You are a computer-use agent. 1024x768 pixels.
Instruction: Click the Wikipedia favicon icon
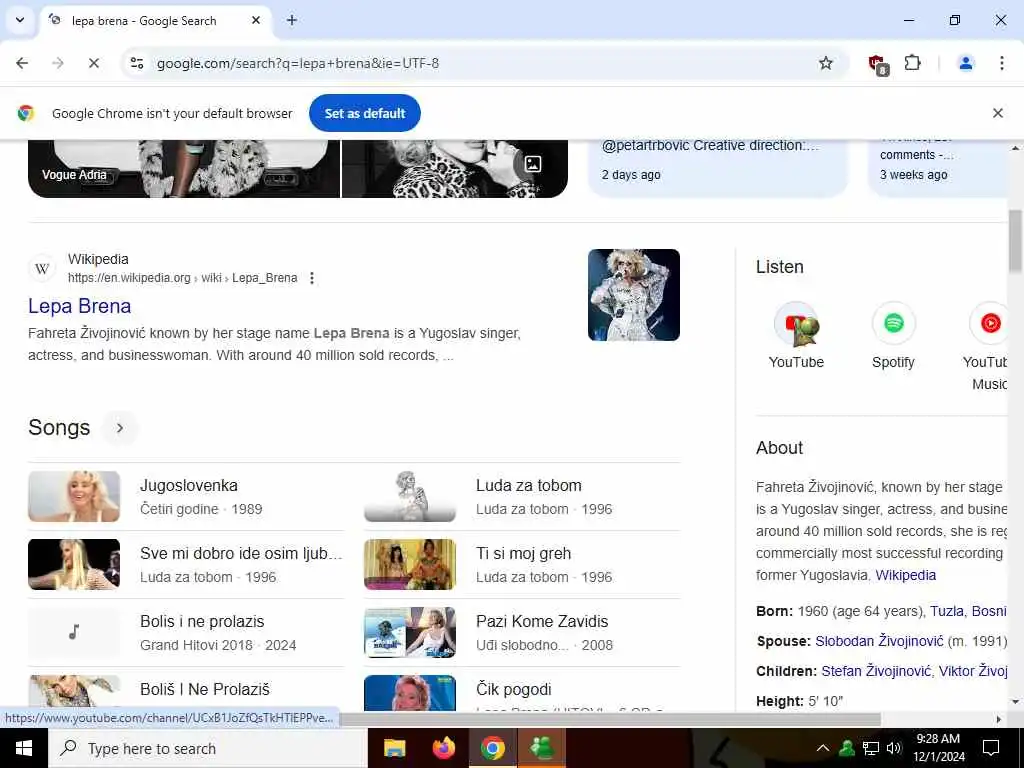coord(42,268)
